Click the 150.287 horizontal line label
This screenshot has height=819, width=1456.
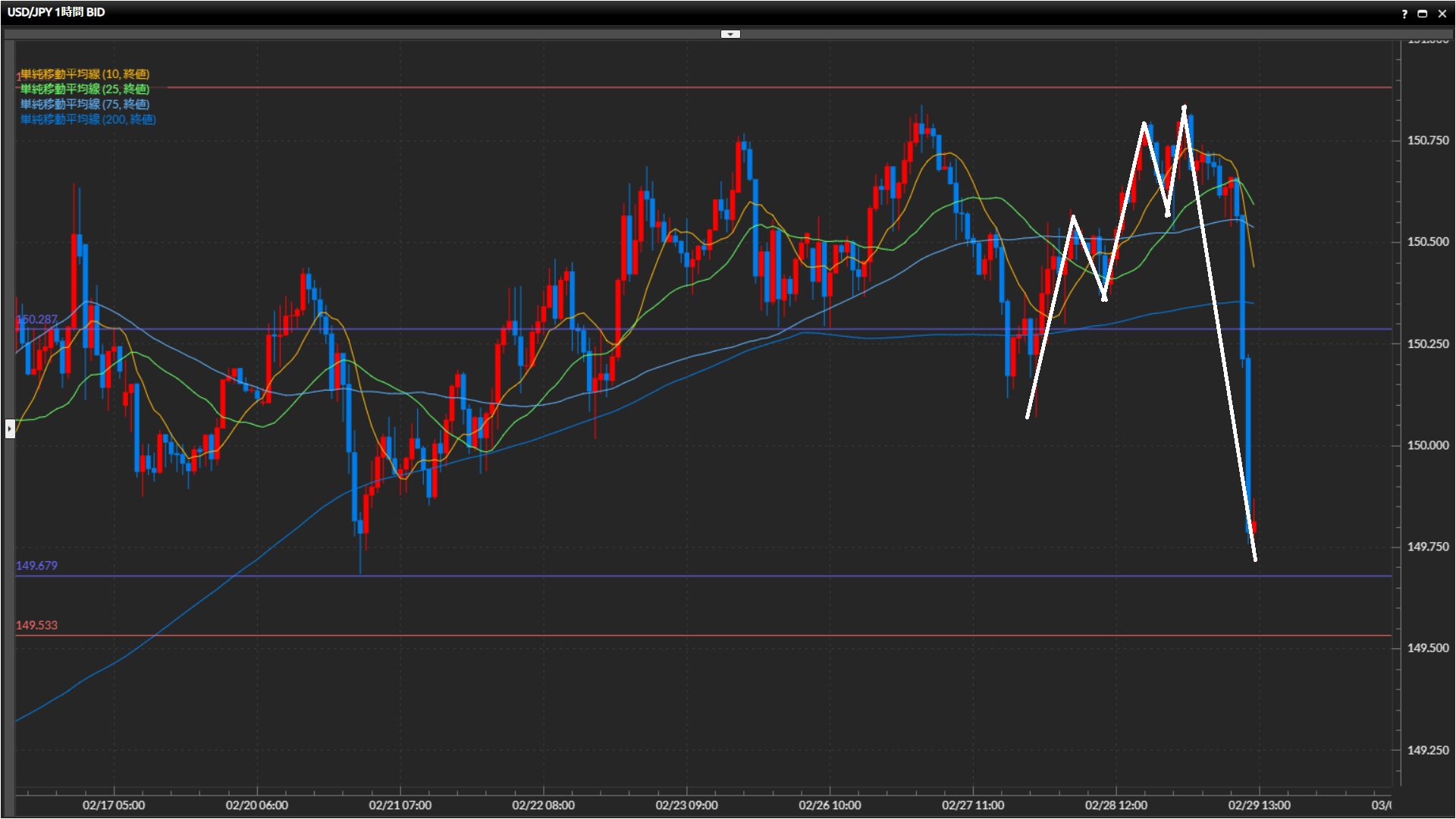click(36, 319)
